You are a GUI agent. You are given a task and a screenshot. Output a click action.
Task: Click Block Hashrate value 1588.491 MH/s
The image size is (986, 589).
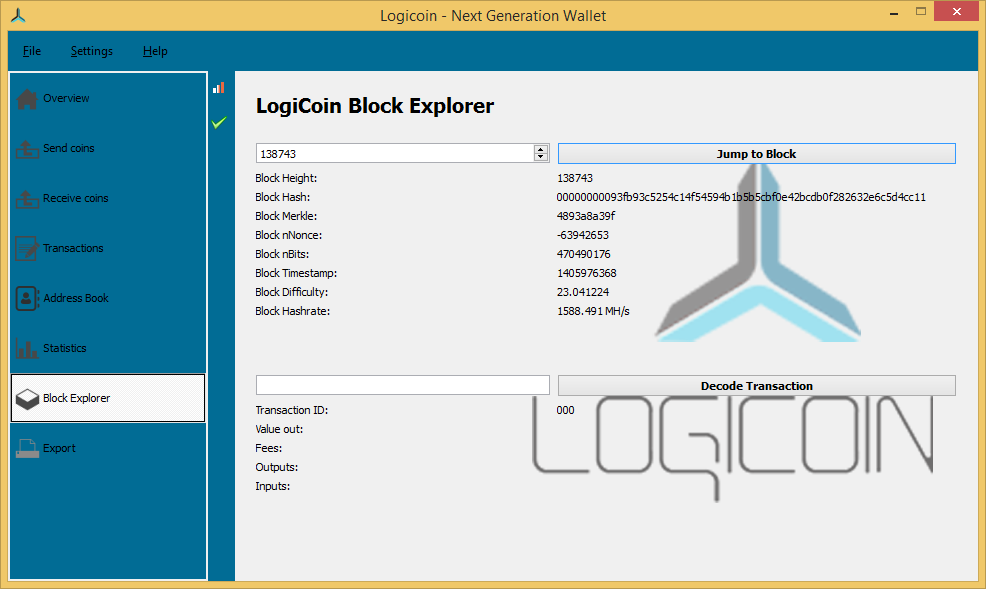point(593,311)
